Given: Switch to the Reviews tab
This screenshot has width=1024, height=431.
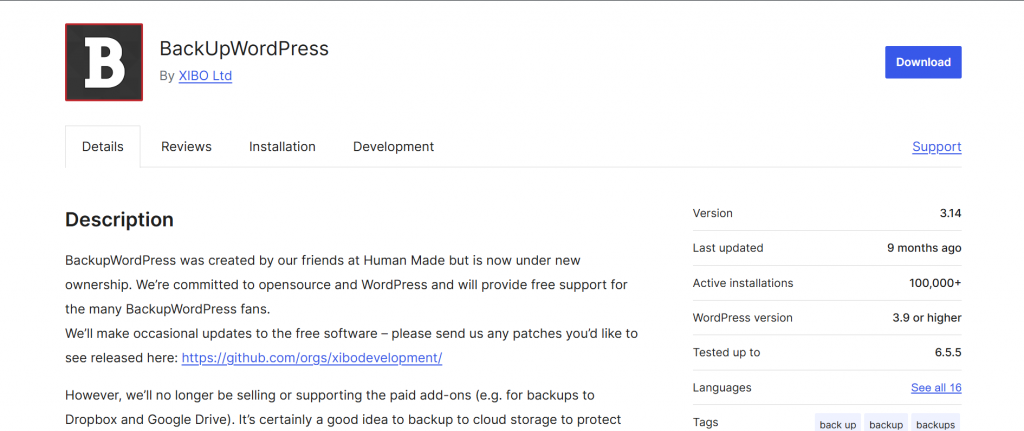Looking at the screenshot, I should click(x=186, y=146).
